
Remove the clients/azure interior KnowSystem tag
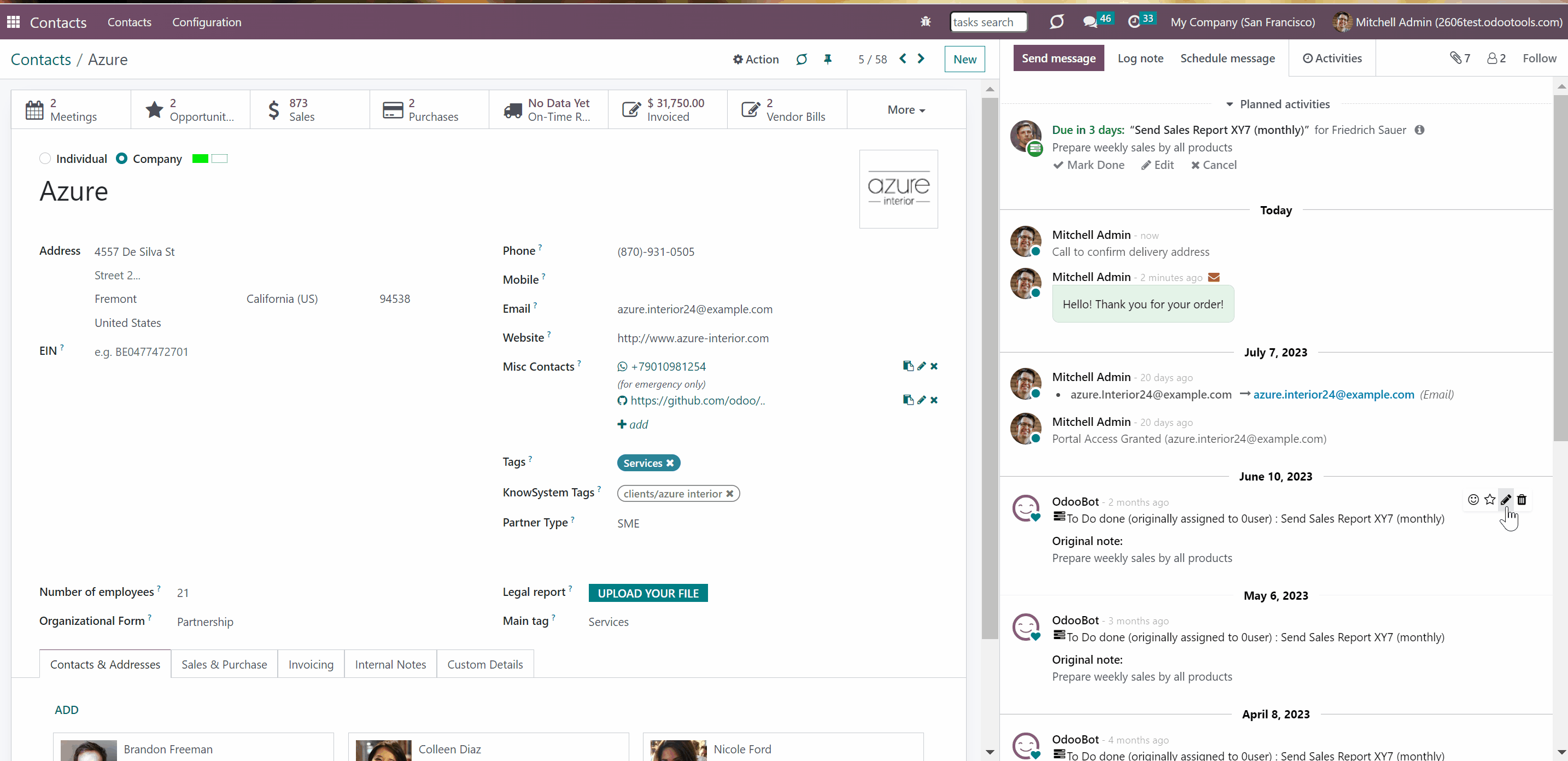(730, 494)
